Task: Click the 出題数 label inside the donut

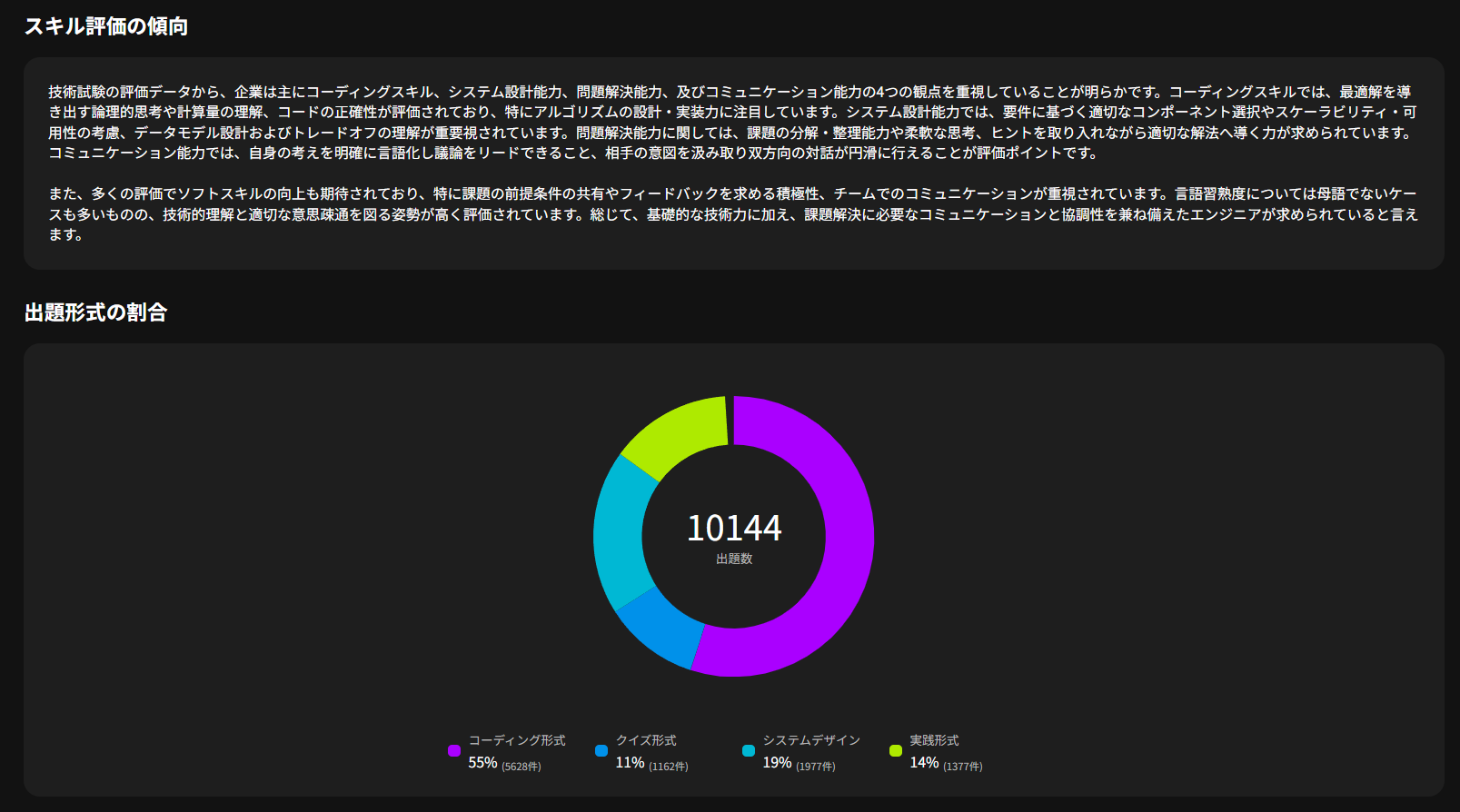Action: point(734,559)
